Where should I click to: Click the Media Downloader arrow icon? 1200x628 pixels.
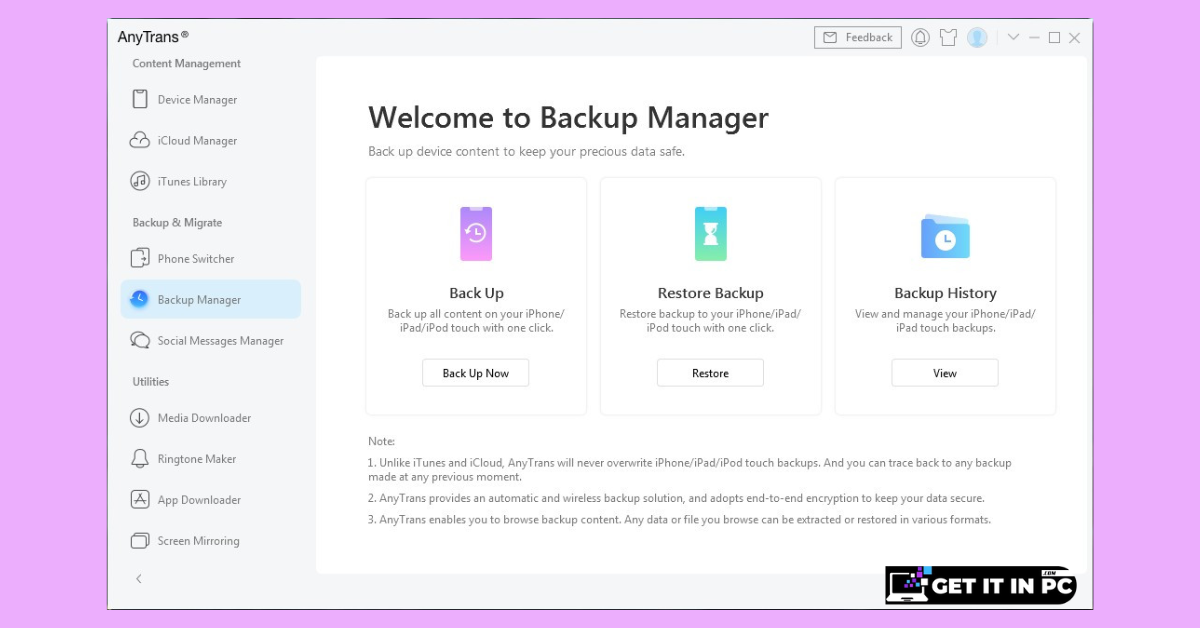pos(140,417)
